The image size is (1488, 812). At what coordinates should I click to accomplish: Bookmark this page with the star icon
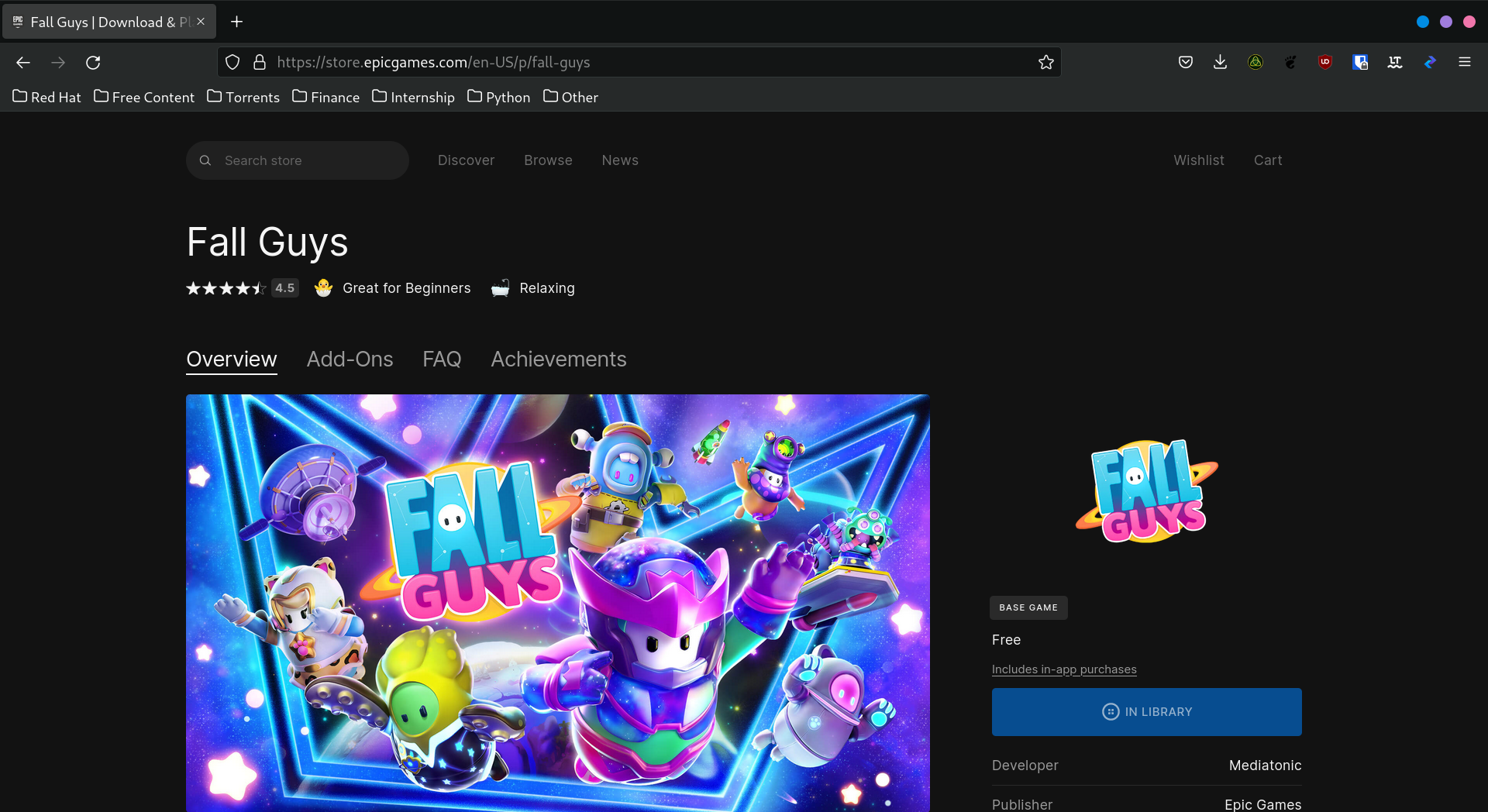(x=1045, y=63)
